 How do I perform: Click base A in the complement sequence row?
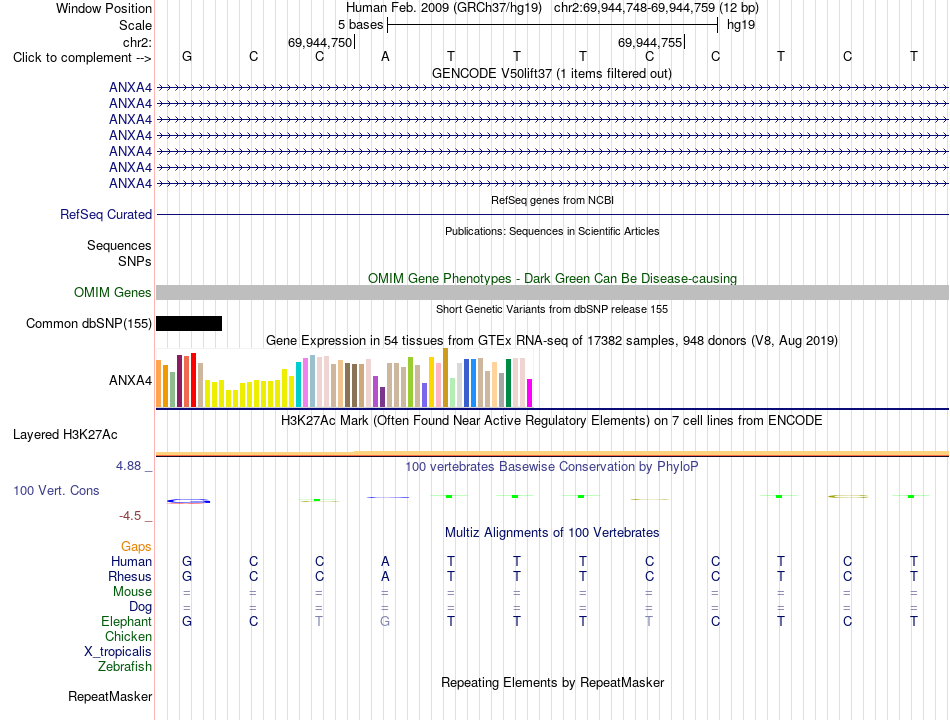(385, 56)
